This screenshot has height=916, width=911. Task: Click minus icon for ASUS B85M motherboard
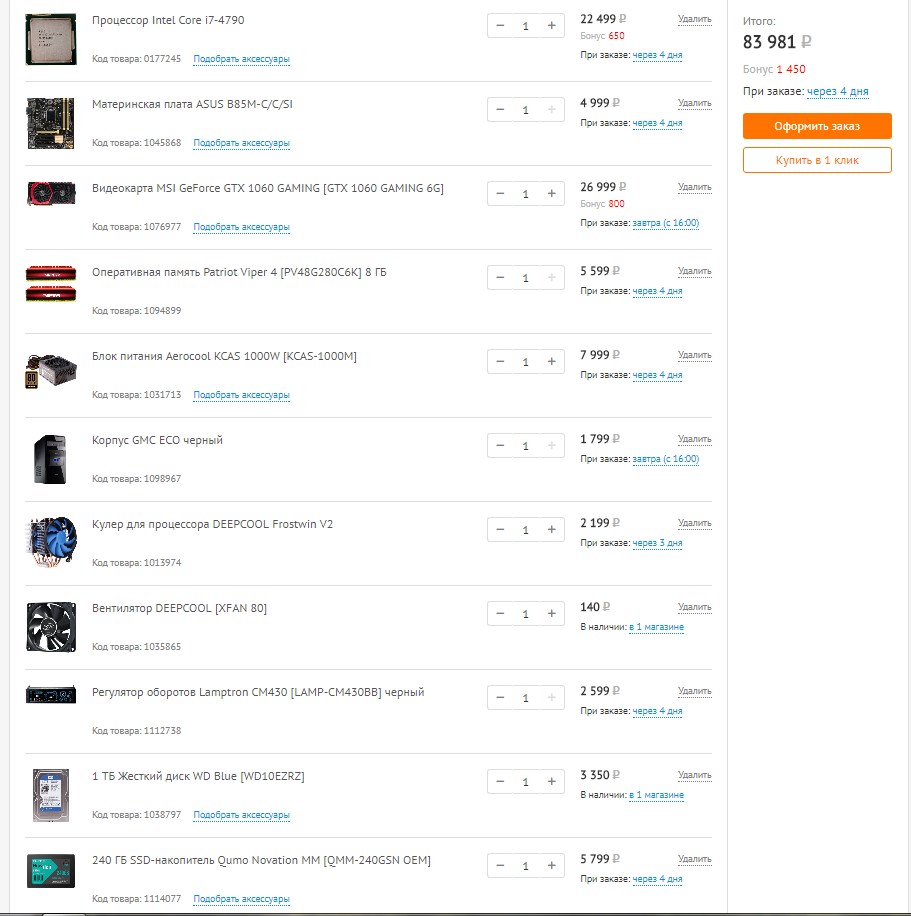click(500, 110)
